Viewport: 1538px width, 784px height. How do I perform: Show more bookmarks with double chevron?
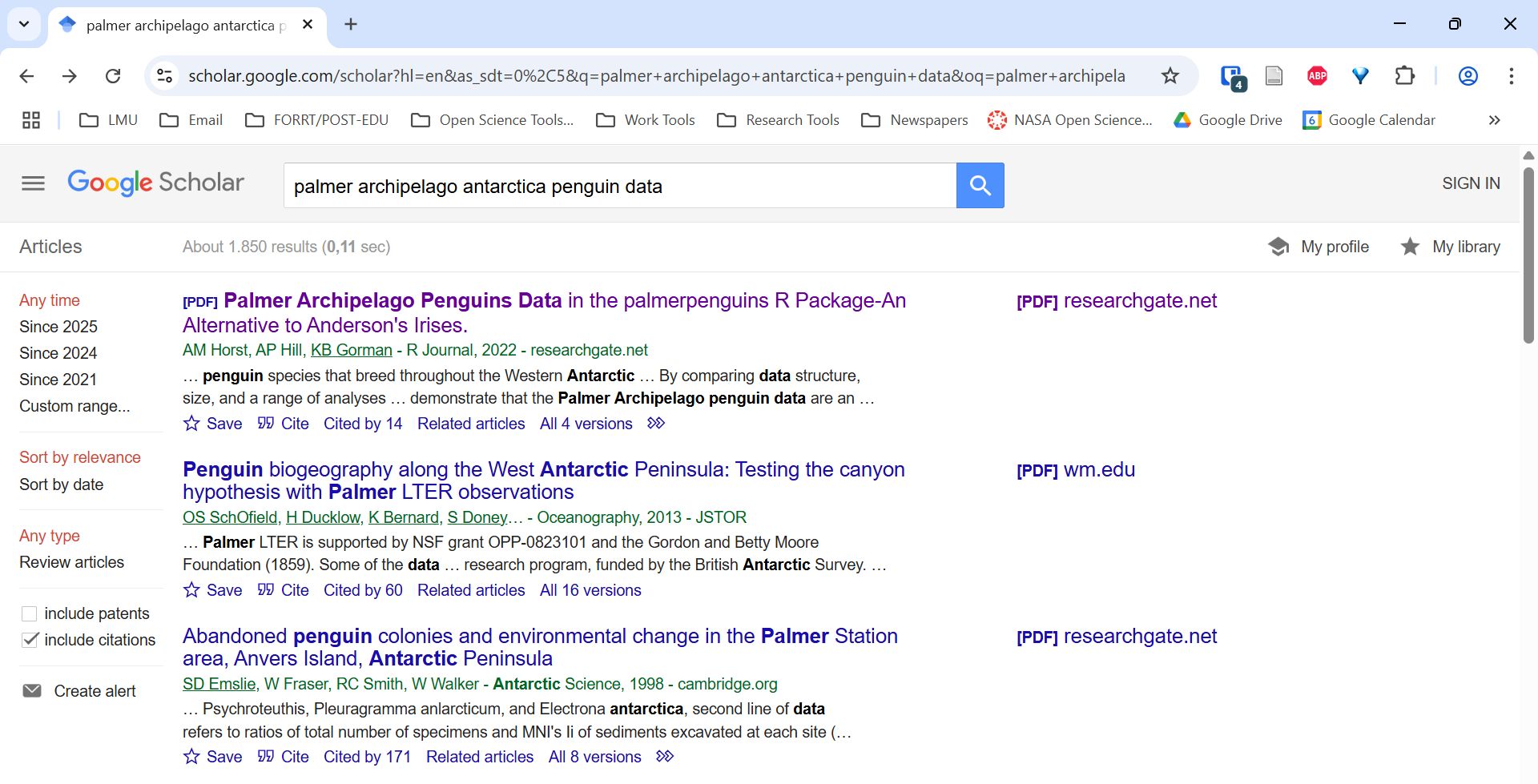1494,120
